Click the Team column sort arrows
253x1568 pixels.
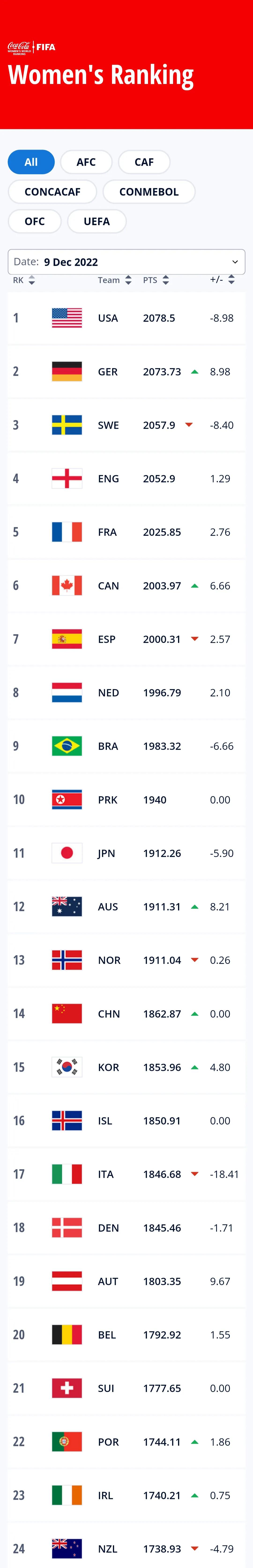128,280
